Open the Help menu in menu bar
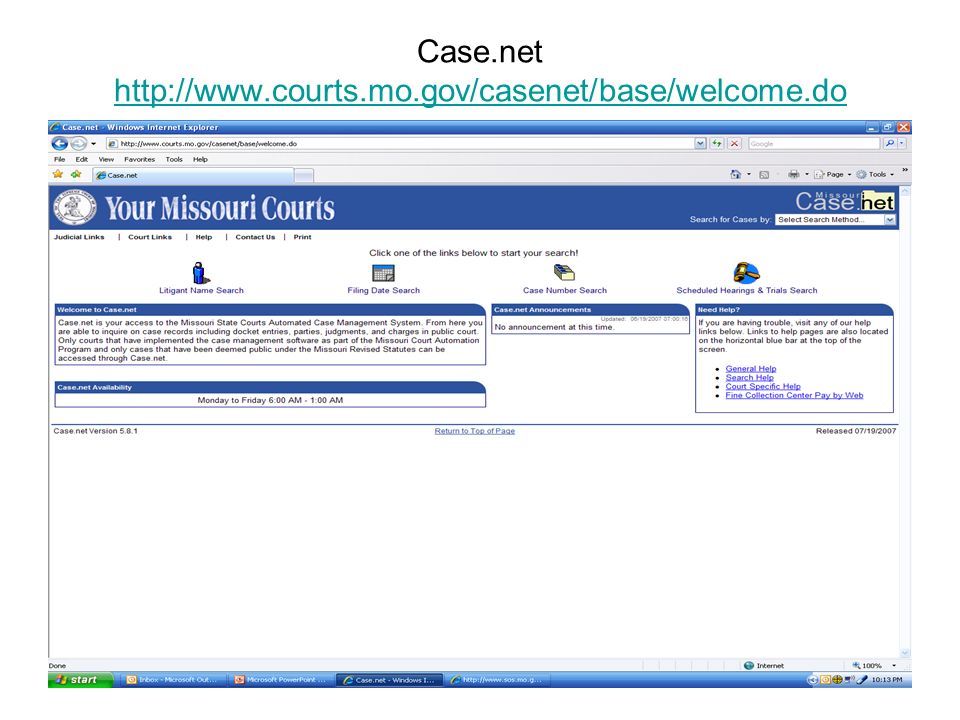 pos(200,159)
